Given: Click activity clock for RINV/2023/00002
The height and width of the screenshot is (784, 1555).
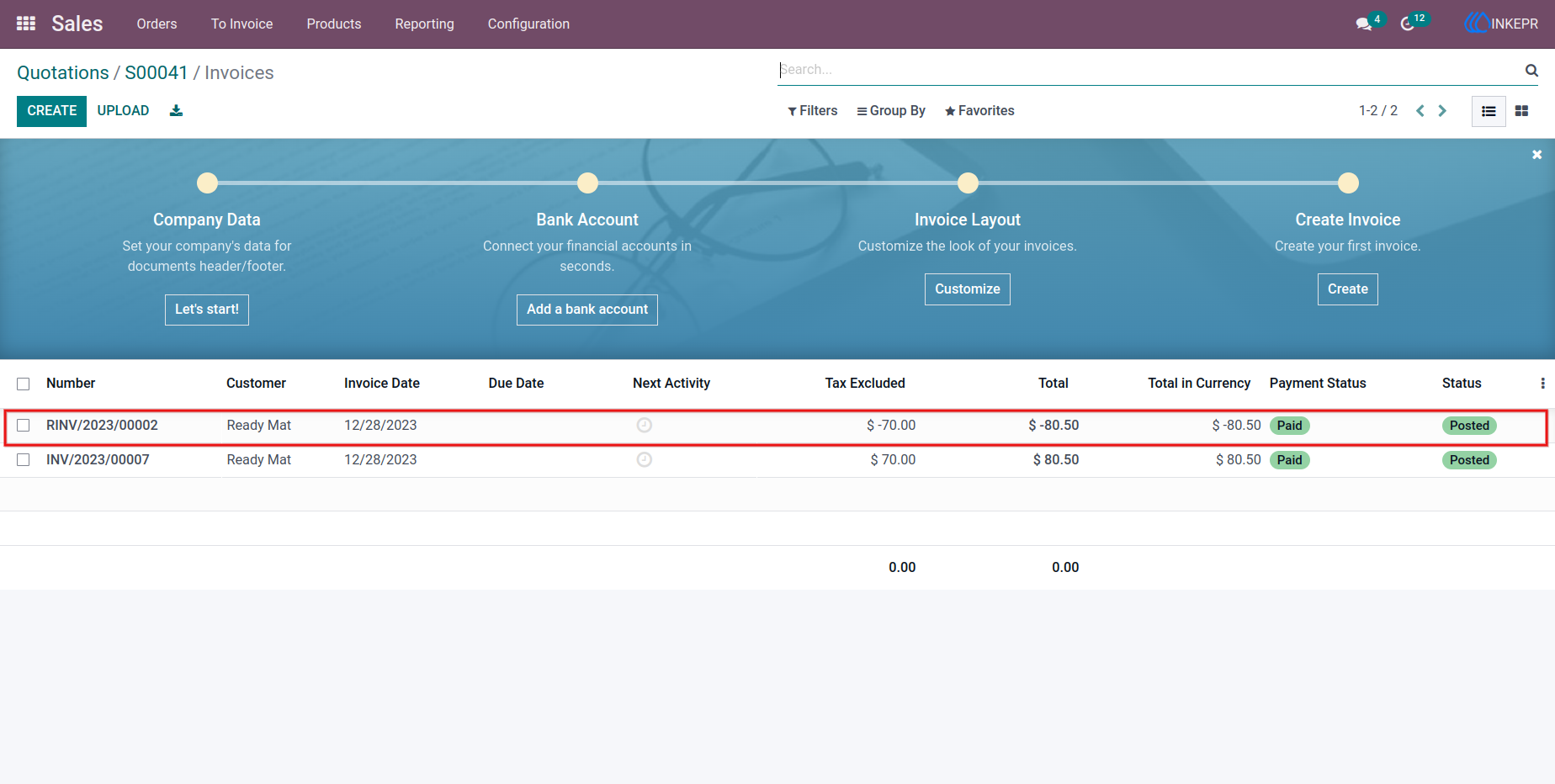Looking at the screenshot, I should pos(645,426).
